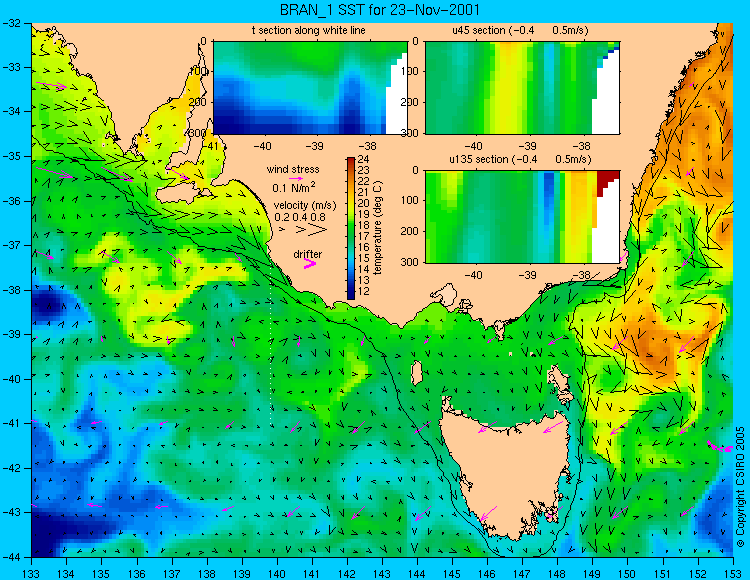This screenshot has height=580, width=750.
Task: Click main map latitude axis label -37
Action: click(12, 245)
